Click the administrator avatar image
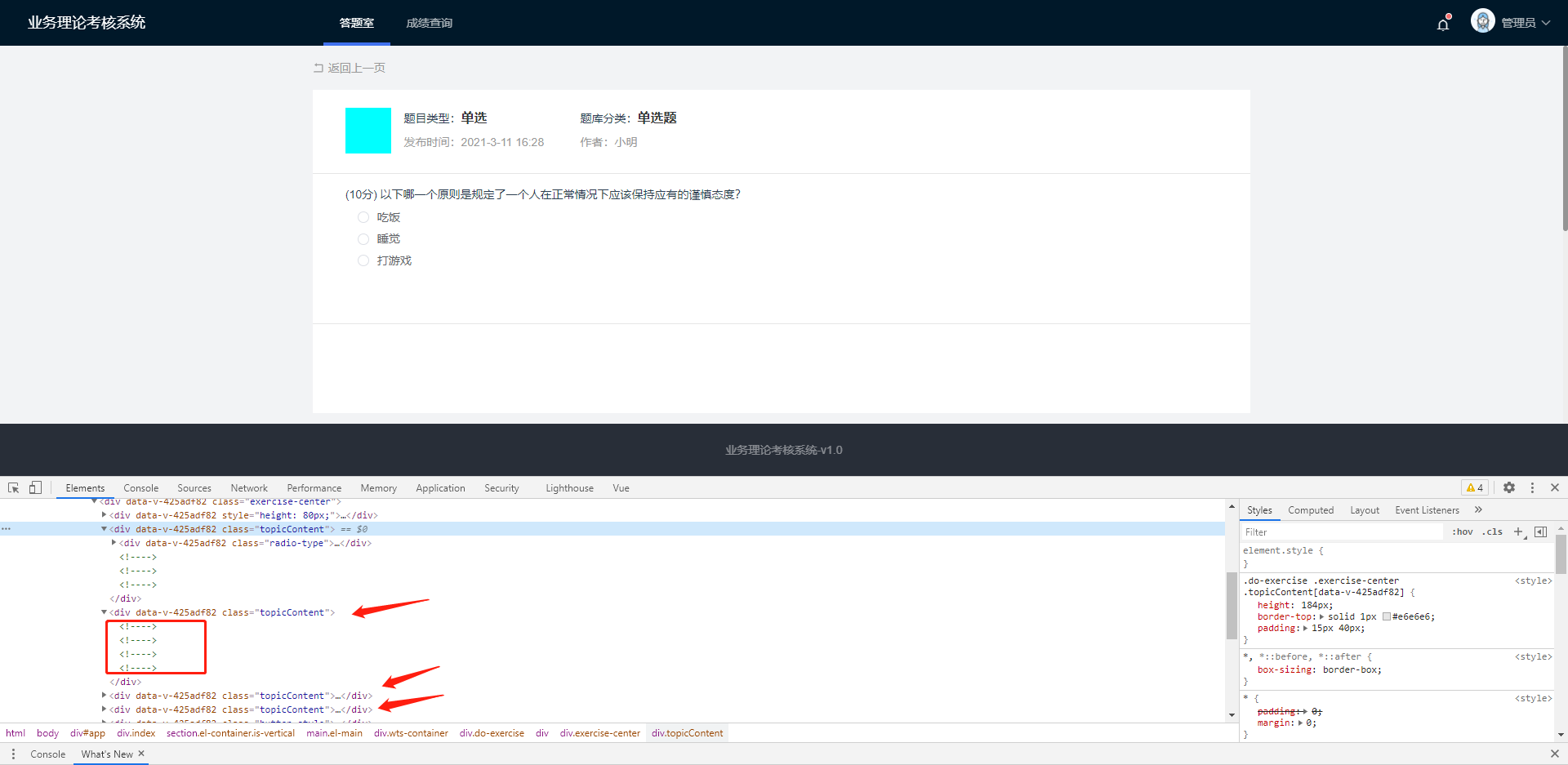This screenshot has height=765, width=1568. click(x=1482, y=21)
